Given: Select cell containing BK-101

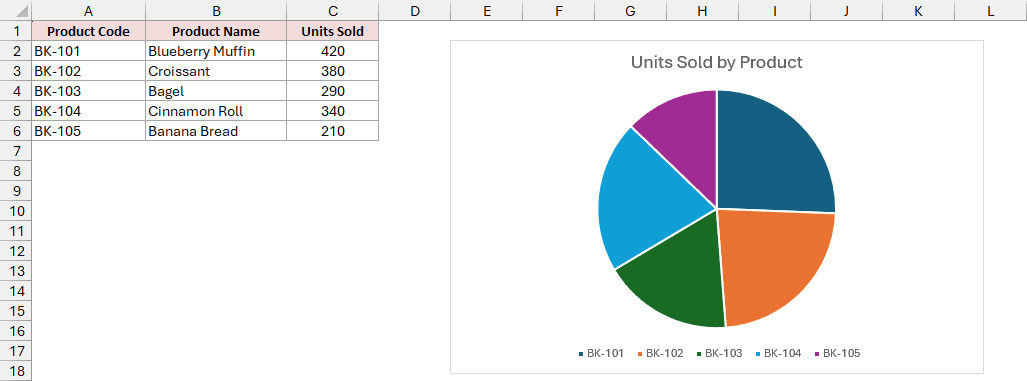Looking at the screenshot, I should 88,51.
